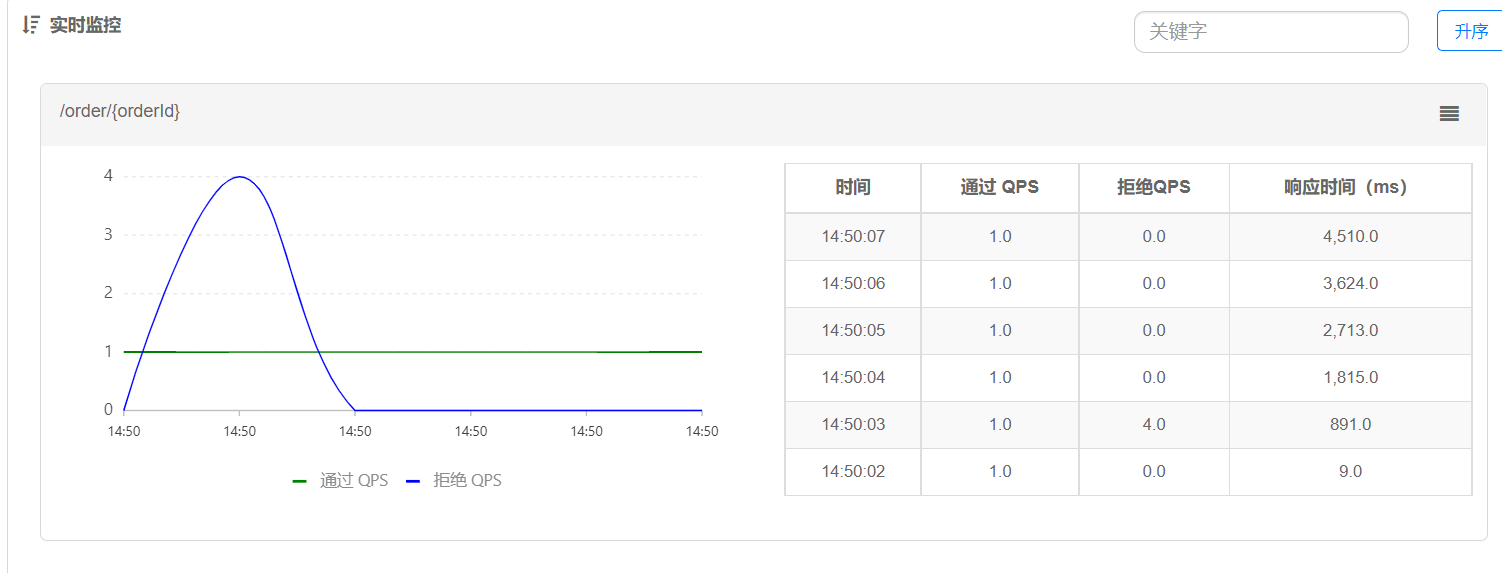Click response time value 9.0
Viewport: 1502px width, 573px height.
pyautogui.click(x=1350, y=472)
